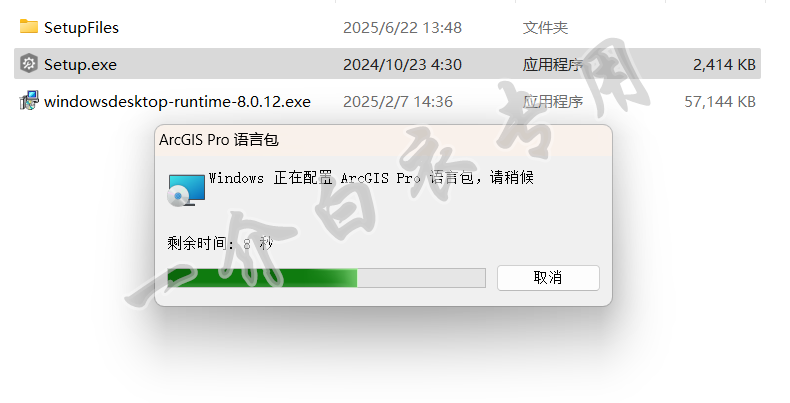Viewport: 790px width, 403px height.
Task: Click the 2025/2/7 14:36 modified date
Action: click(x=398, y=102)
